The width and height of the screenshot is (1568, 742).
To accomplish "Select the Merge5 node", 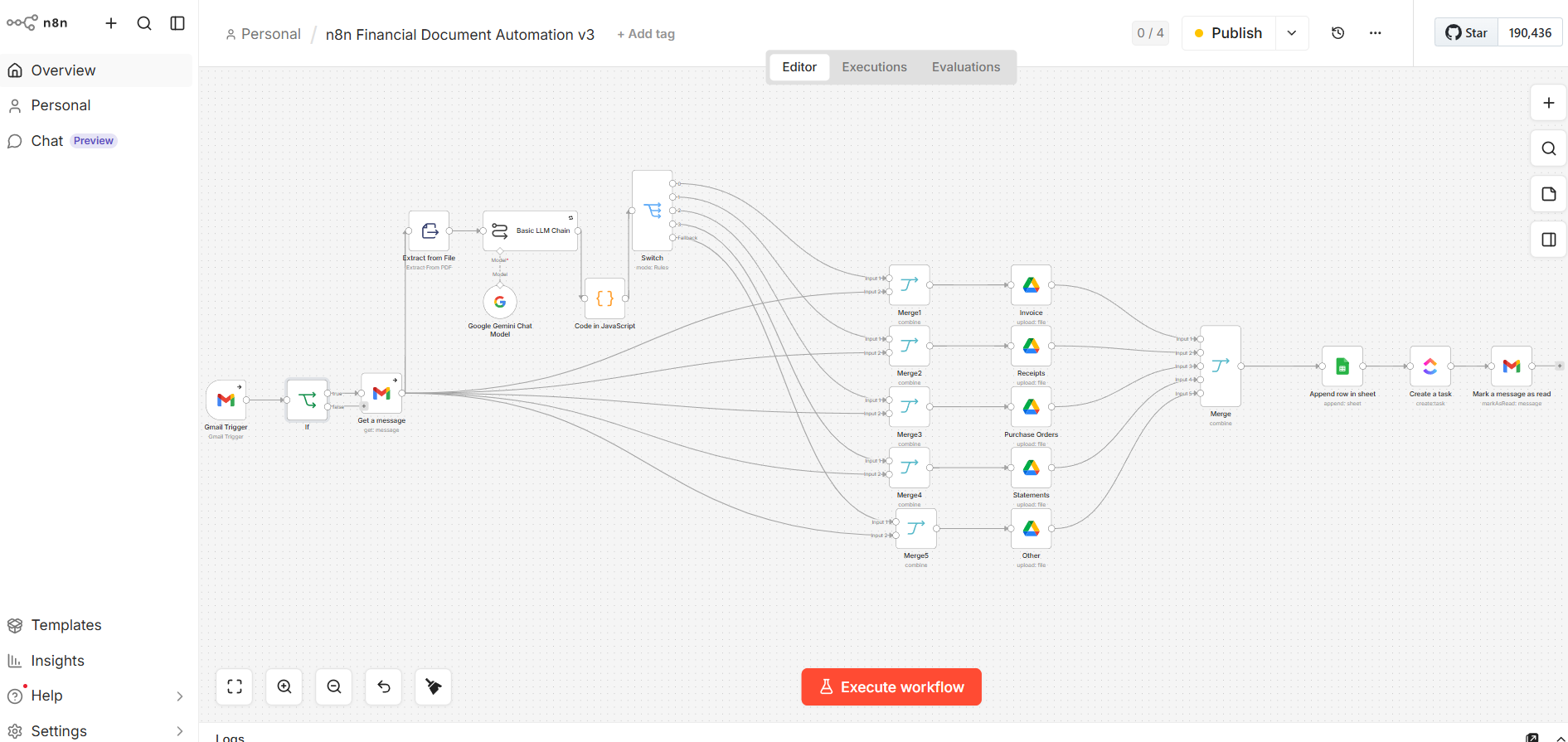I will point(916,528).
